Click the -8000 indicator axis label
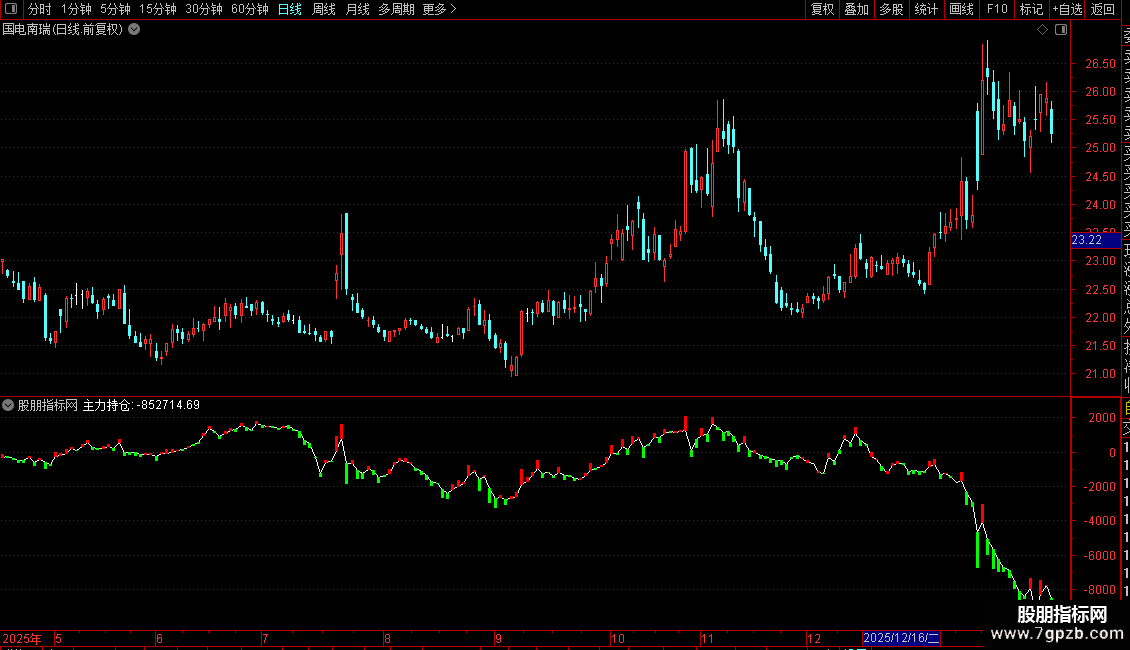The image size is (1130, 650). [x=1100, y=589]
